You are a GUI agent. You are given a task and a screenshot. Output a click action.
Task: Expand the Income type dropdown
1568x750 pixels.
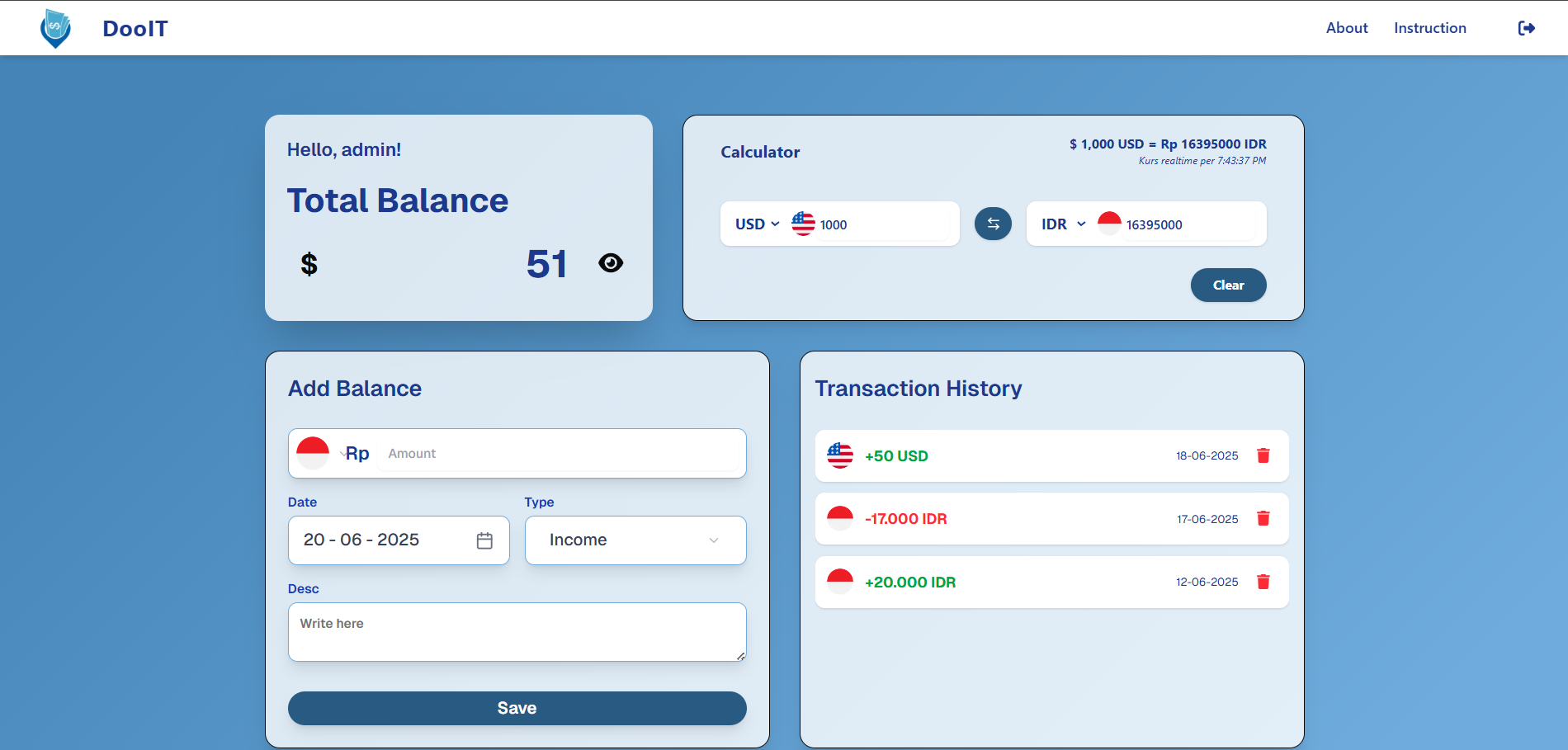pos(635,540)
